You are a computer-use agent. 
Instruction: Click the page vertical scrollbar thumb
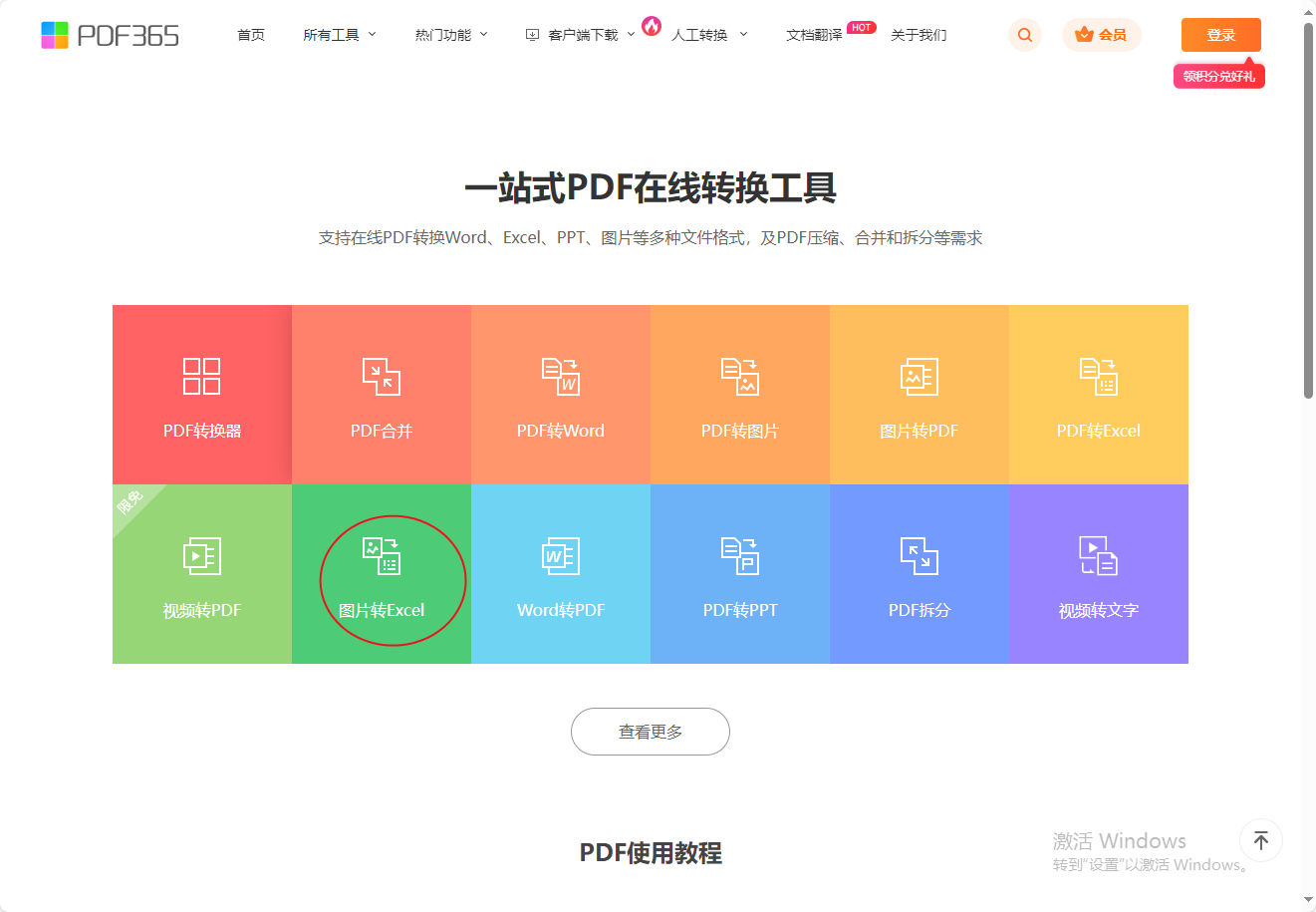pyautogui.click(x=1308, y=209)
